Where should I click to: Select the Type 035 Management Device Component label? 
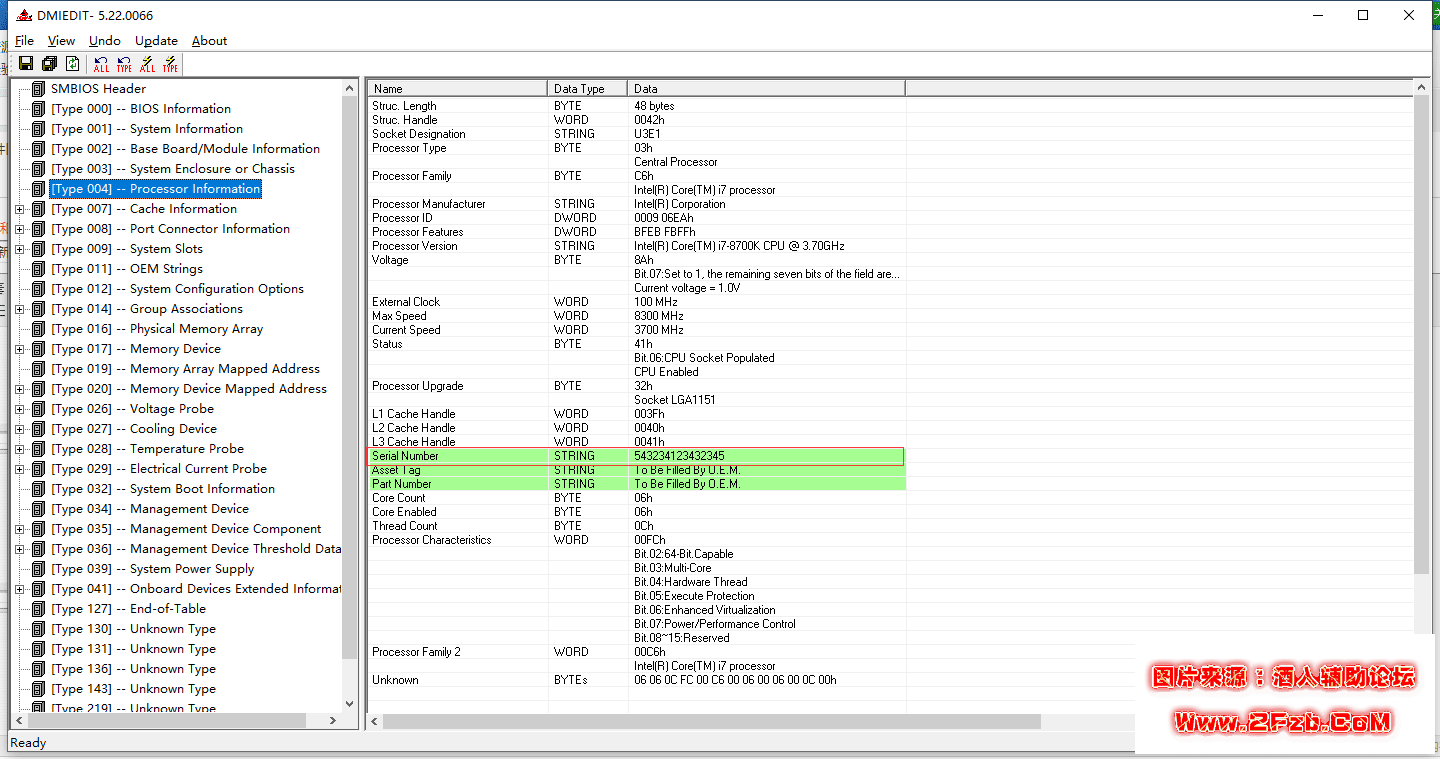pos(186,529)
